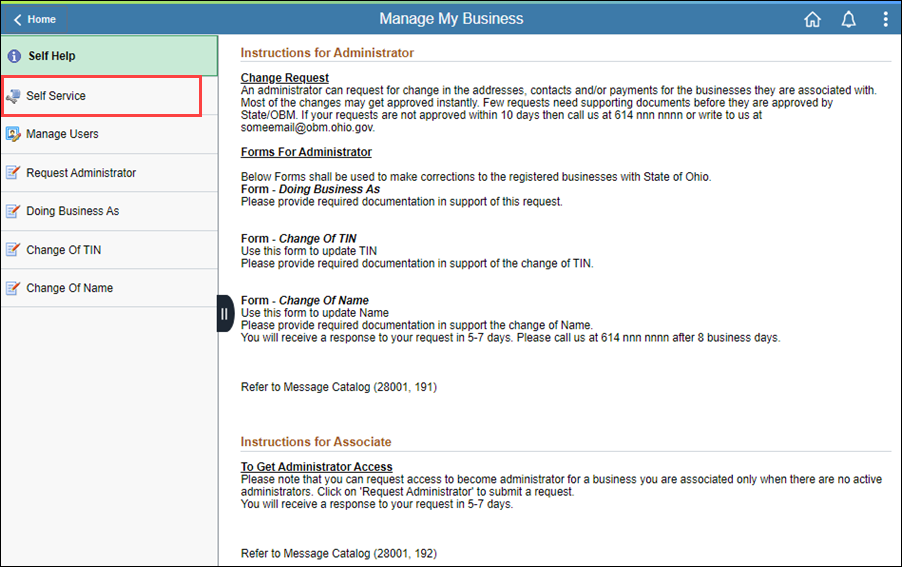The width and height of the screenshot is (902, 567).
Task: Go back using the Home button
Action: [35, 19]
